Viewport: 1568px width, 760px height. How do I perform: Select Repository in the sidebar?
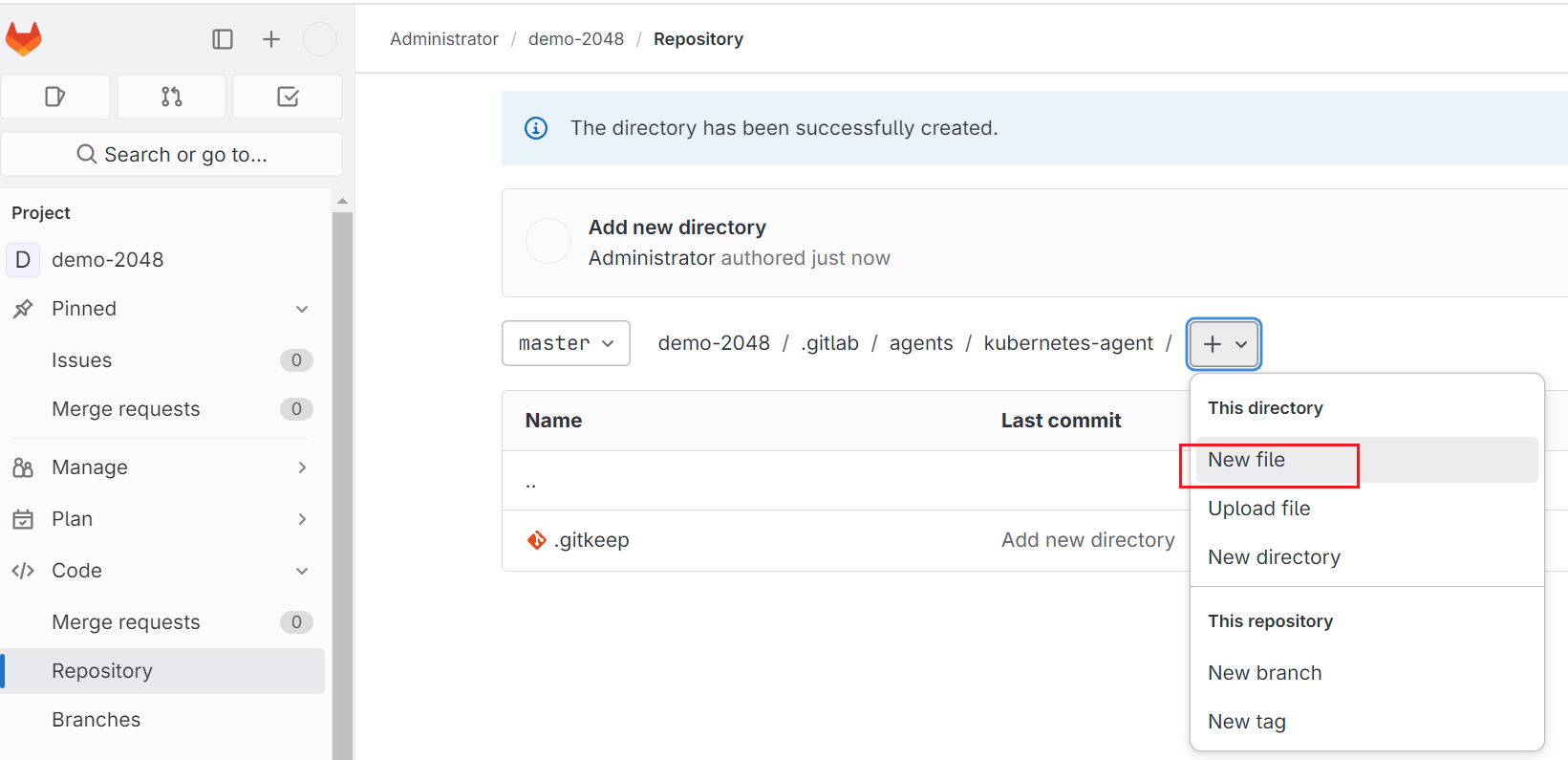coord(162,671)
